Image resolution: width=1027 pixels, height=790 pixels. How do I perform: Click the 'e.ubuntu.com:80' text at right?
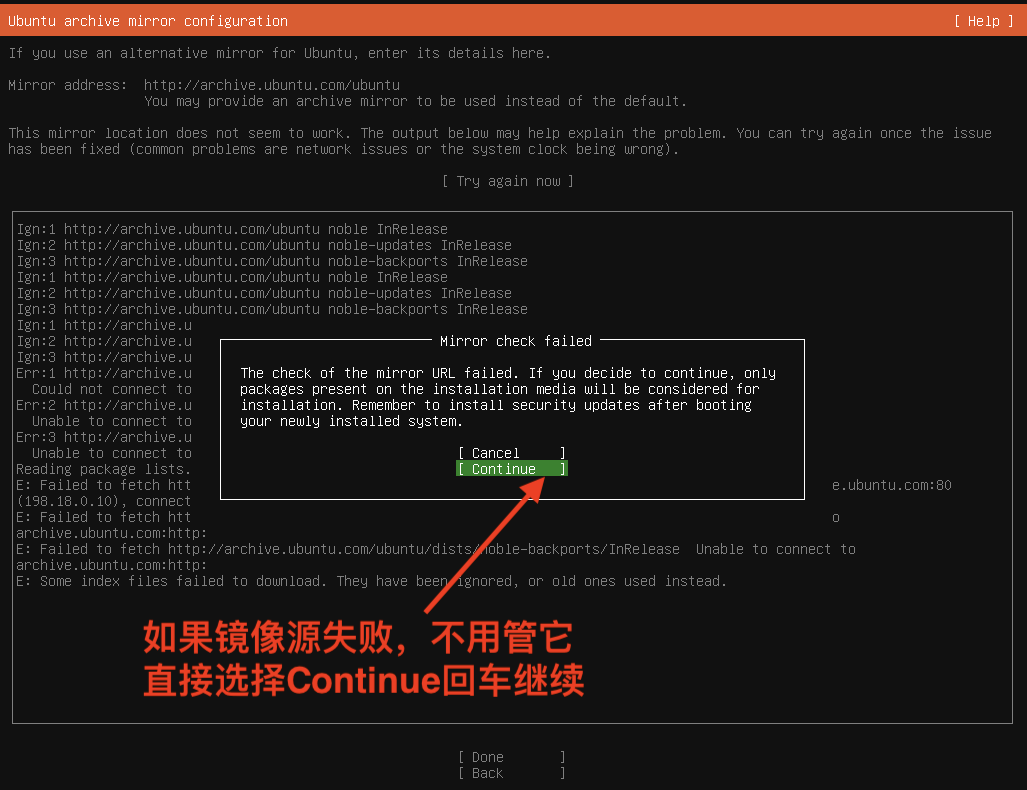coord(891,485)
